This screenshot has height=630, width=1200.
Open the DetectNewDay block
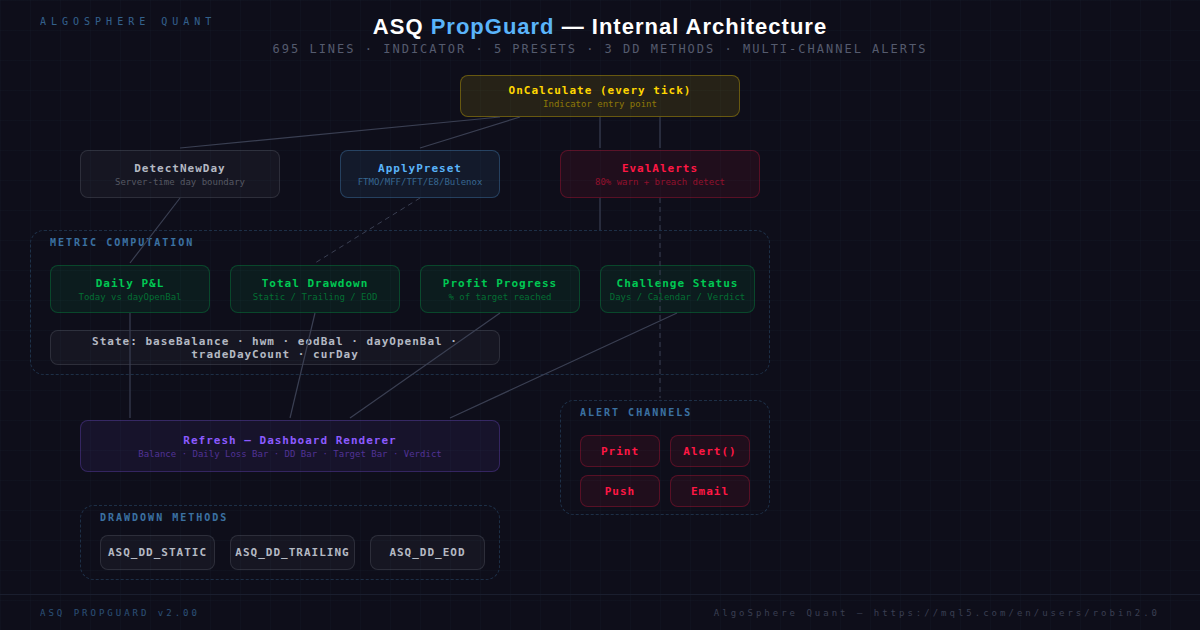click(x=179, y=173)
